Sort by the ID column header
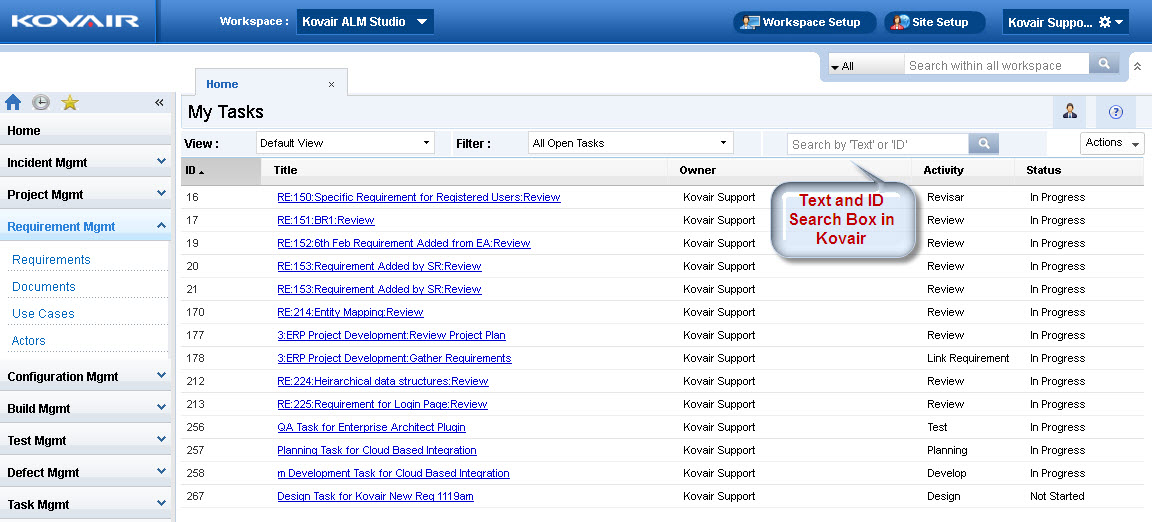This screenshot has height=522, width=1152. [x=220, y=170]
